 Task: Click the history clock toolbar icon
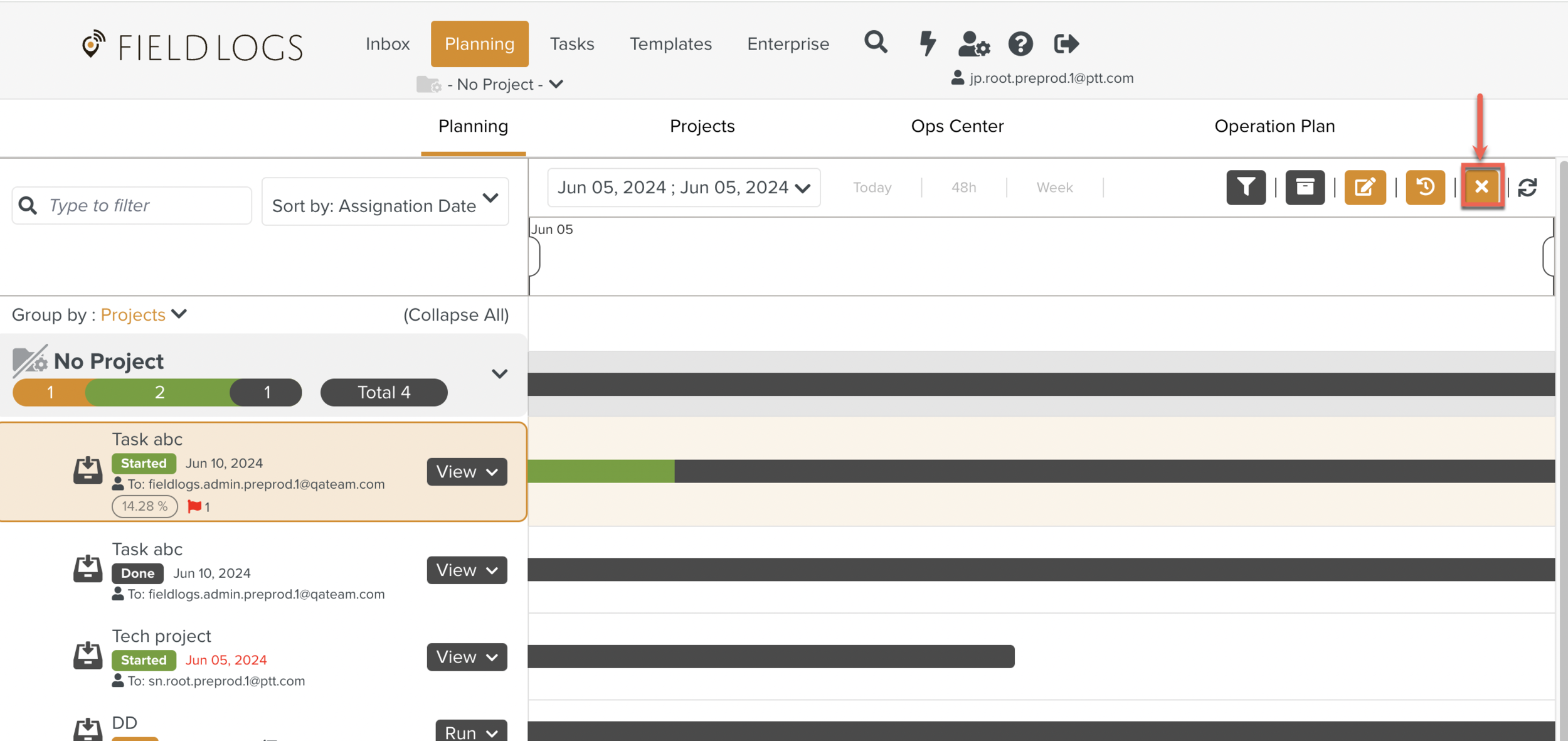[x=1425, y=187]
